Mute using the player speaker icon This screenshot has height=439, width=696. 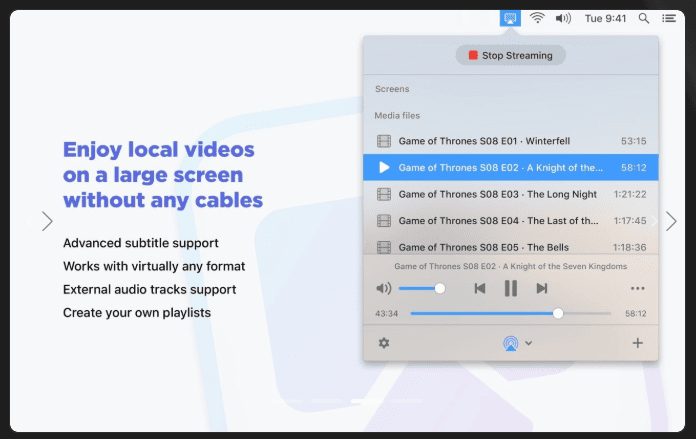click(384, 289)
